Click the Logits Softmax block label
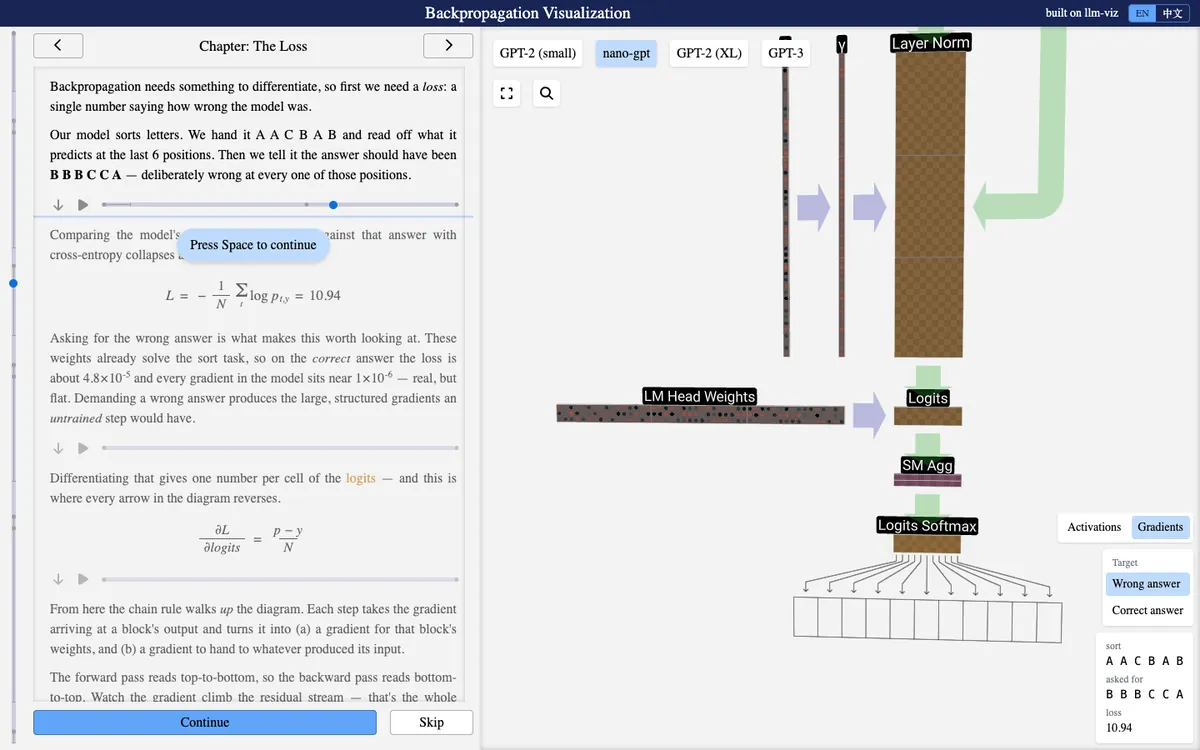Viewport: 1200px width, 750px height. tap(927, 525)
